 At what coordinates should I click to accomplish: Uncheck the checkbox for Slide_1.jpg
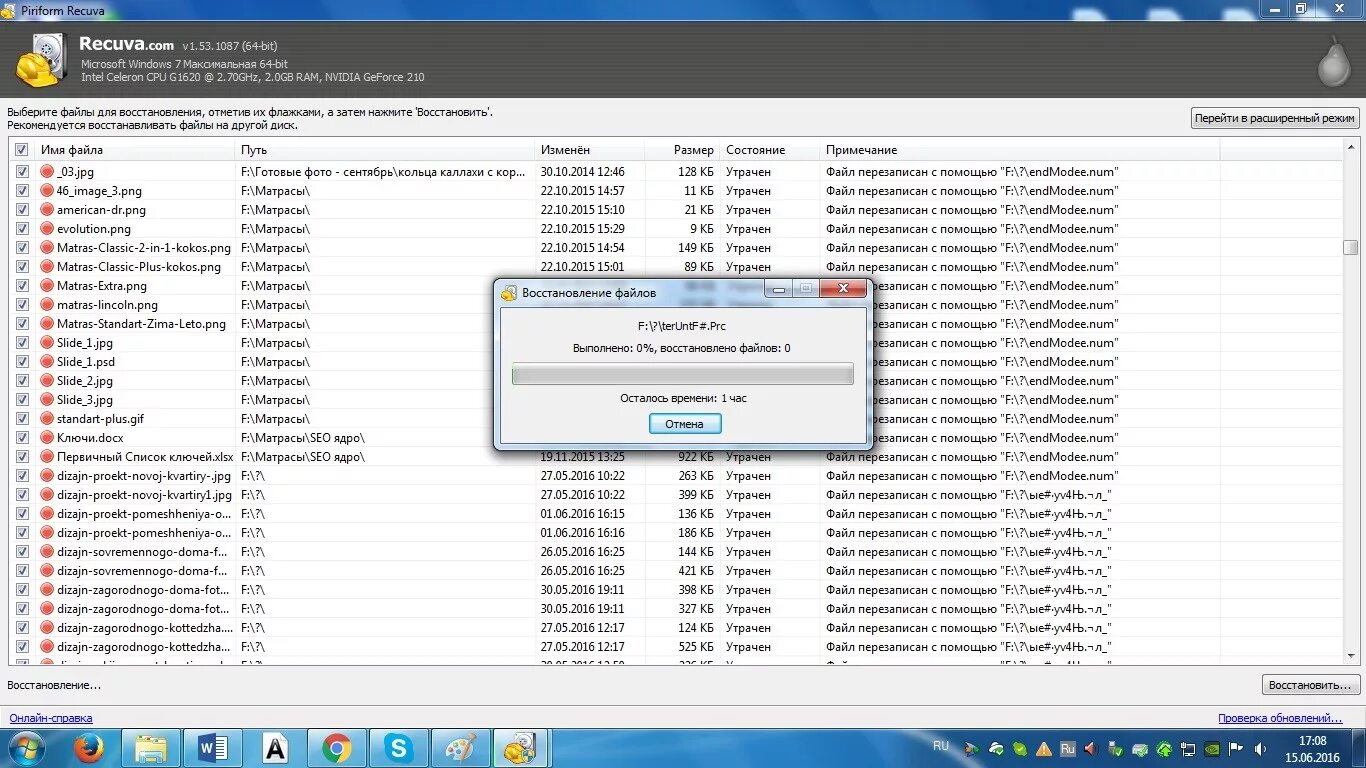click(x=22, y=343)
